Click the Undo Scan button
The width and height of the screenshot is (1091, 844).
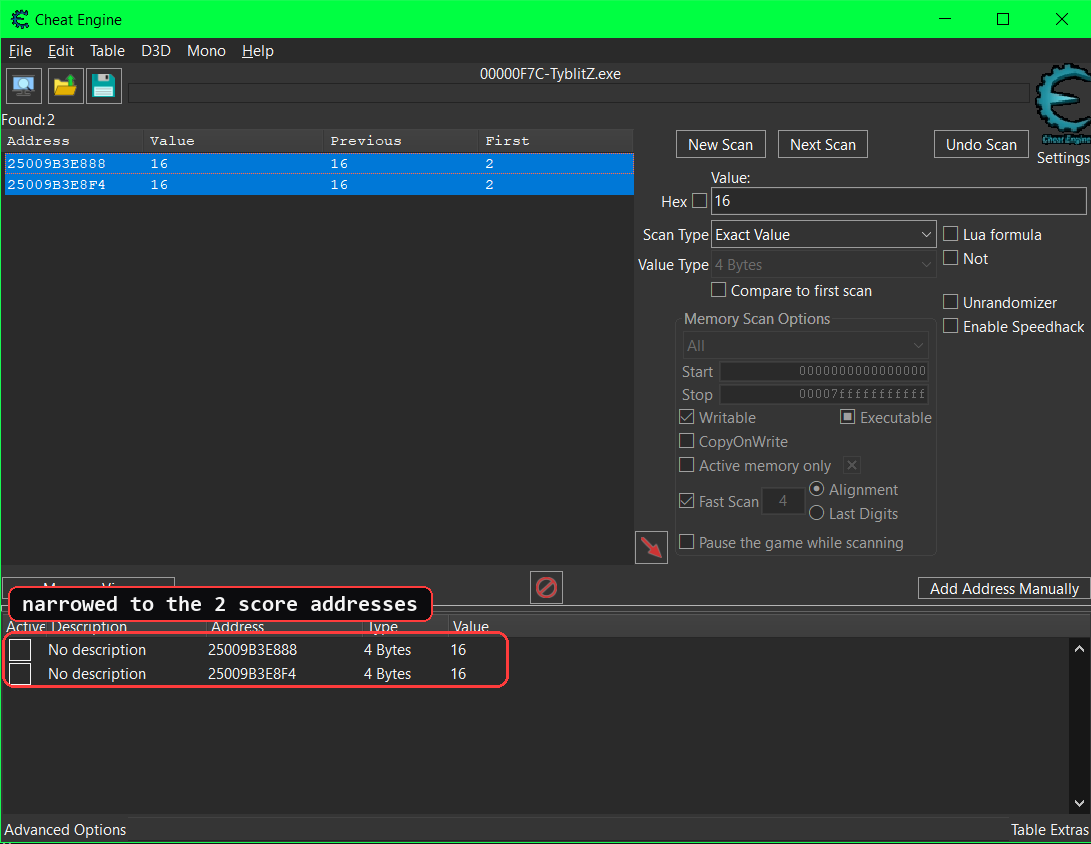(x=981, y=145)
